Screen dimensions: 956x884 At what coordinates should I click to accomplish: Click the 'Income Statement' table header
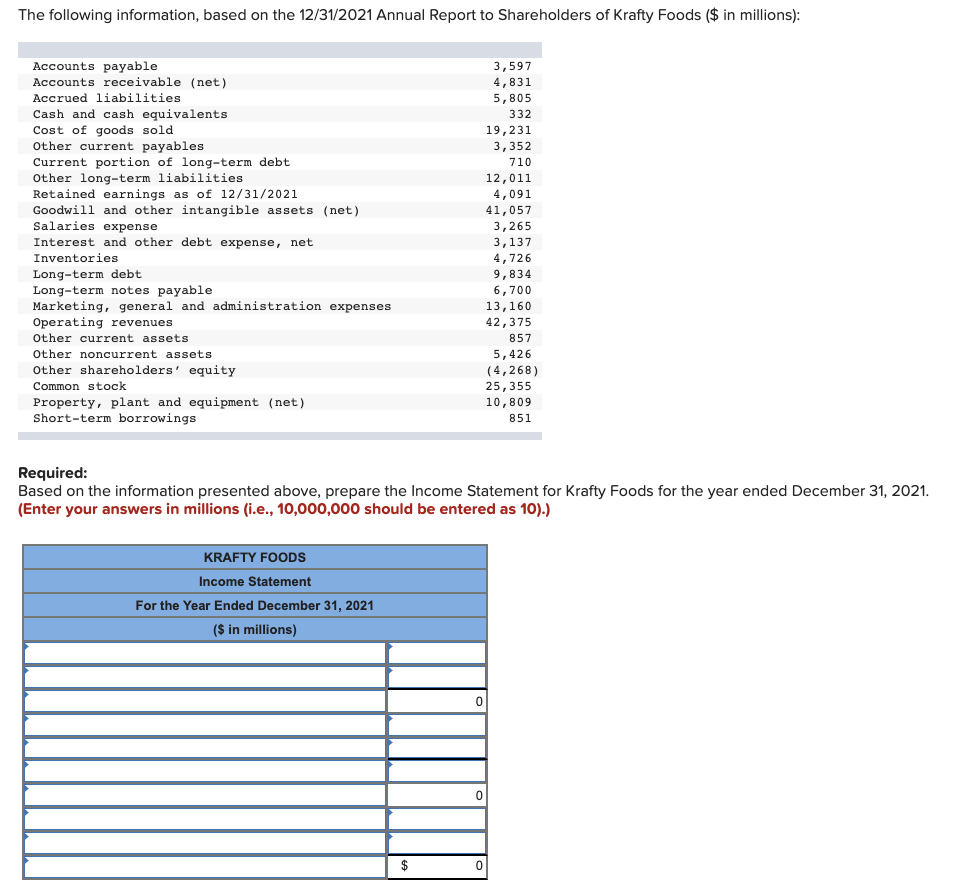pyautogui.click(x=255, y=582)
